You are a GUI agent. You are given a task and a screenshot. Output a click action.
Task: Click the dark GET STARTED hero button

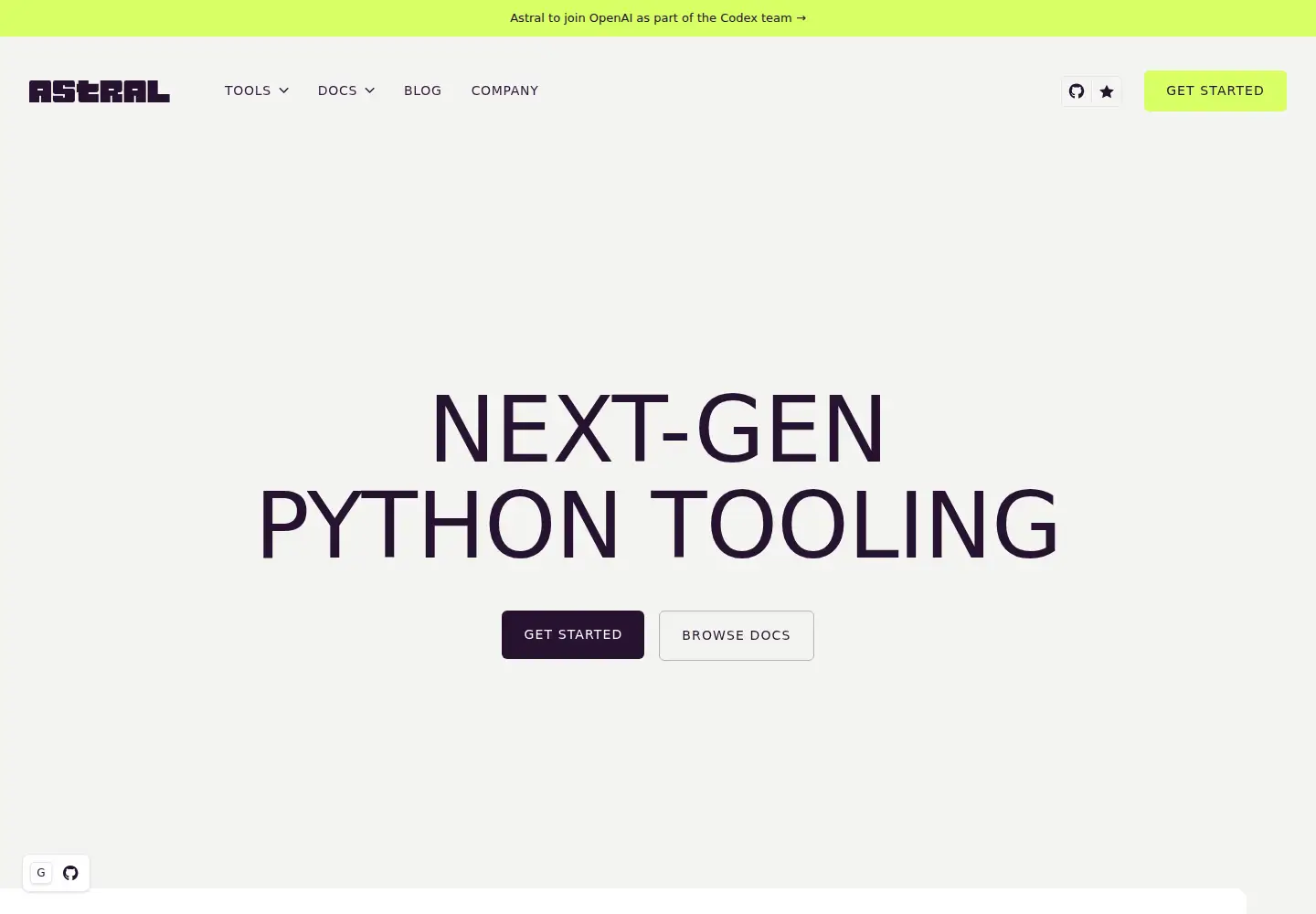click(573, 634)
